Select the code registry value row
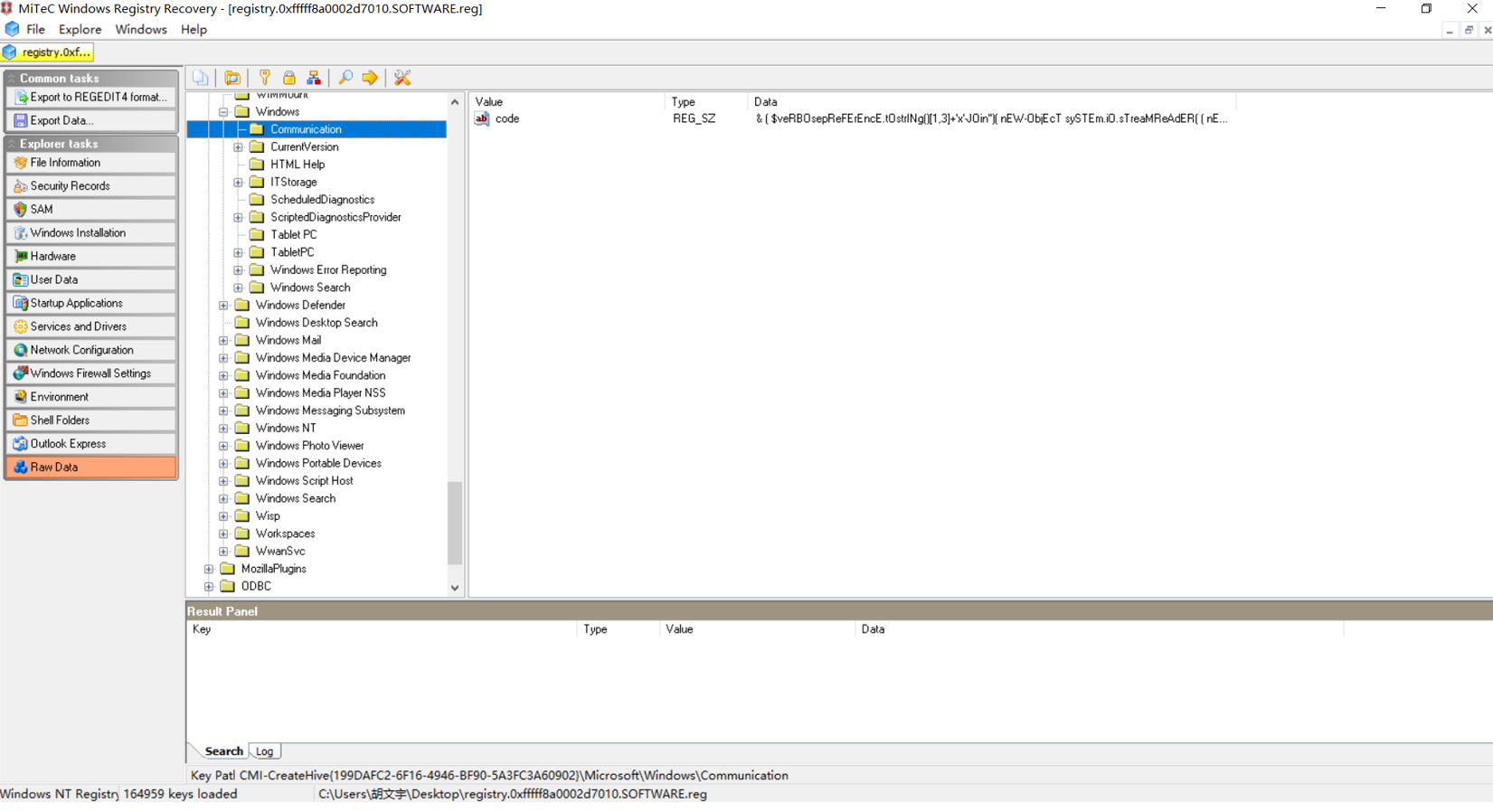The height and width of the screenshot is (812, 1493). (x=850, y=118)
